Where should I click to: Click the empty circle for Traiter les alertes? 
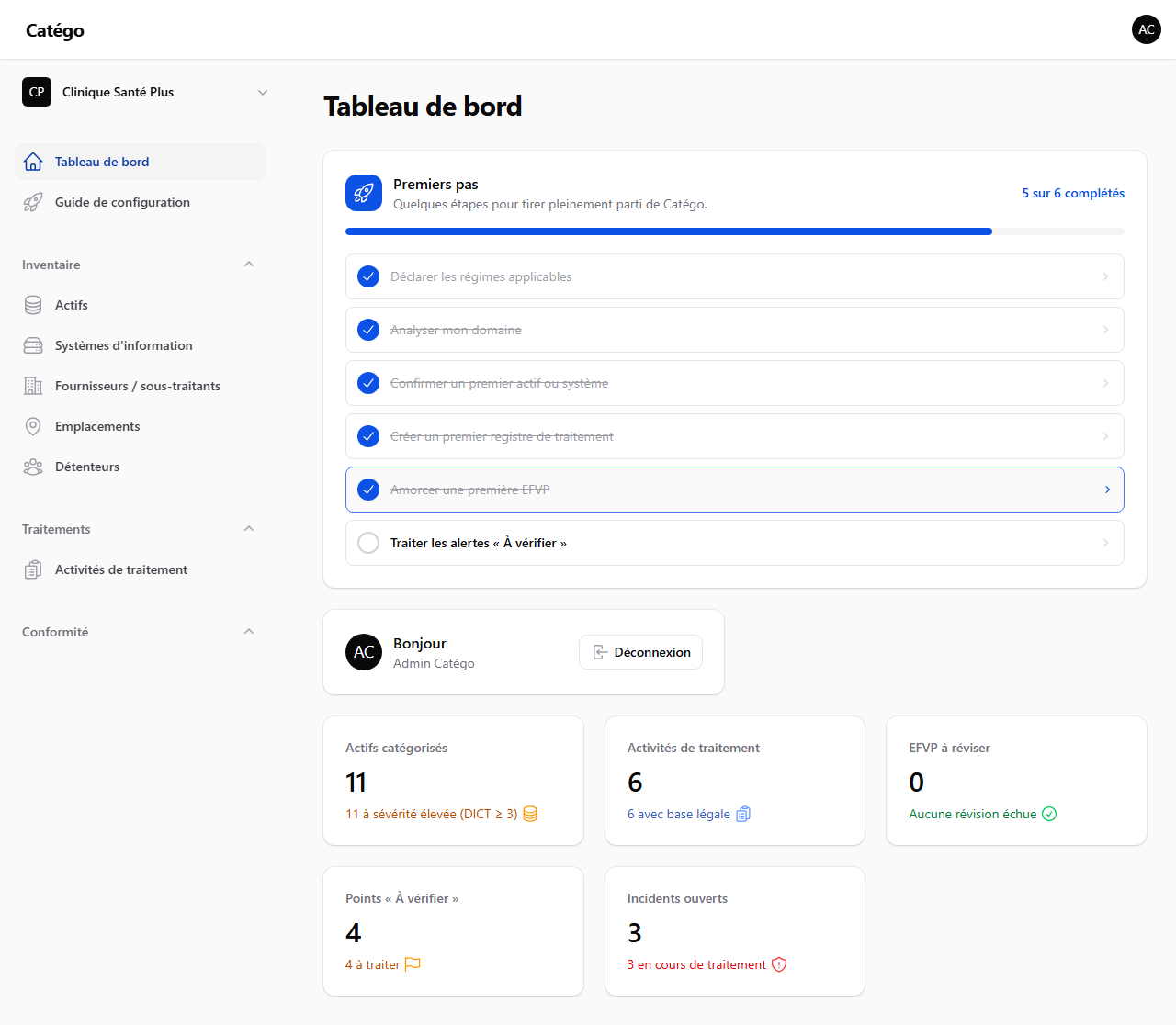[x=368, y=543]
